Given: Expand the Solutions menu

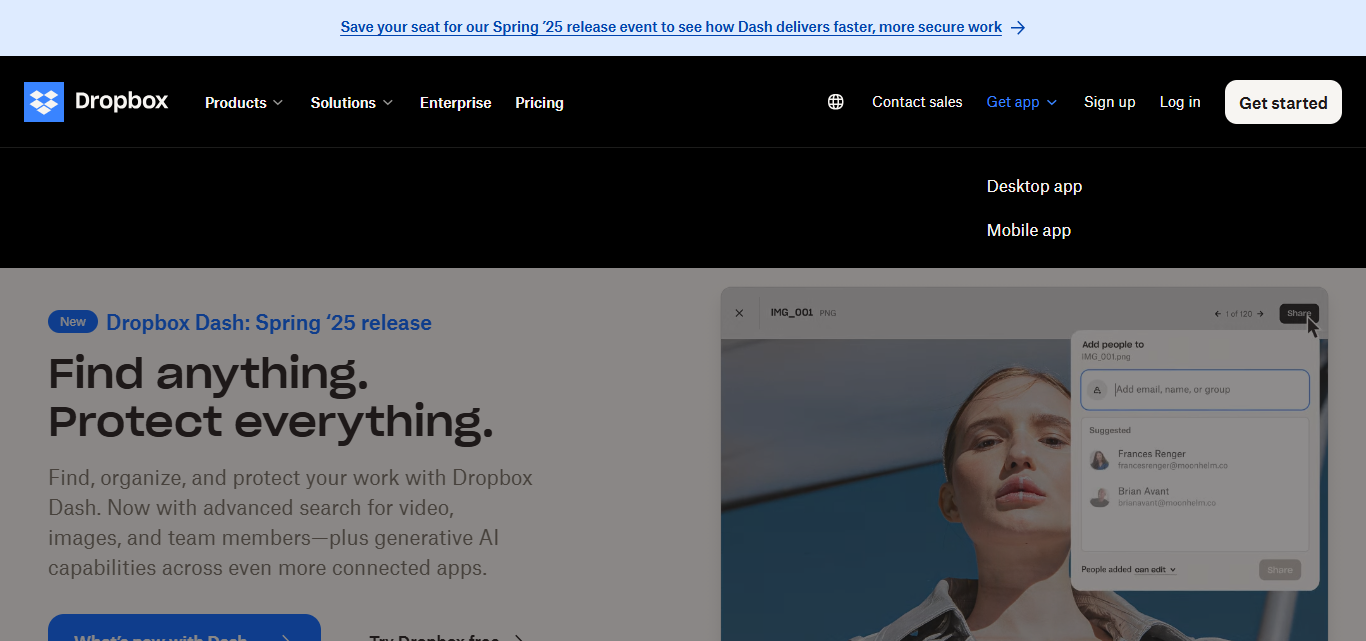Looking at the screenshot, I should coord(352,103).
